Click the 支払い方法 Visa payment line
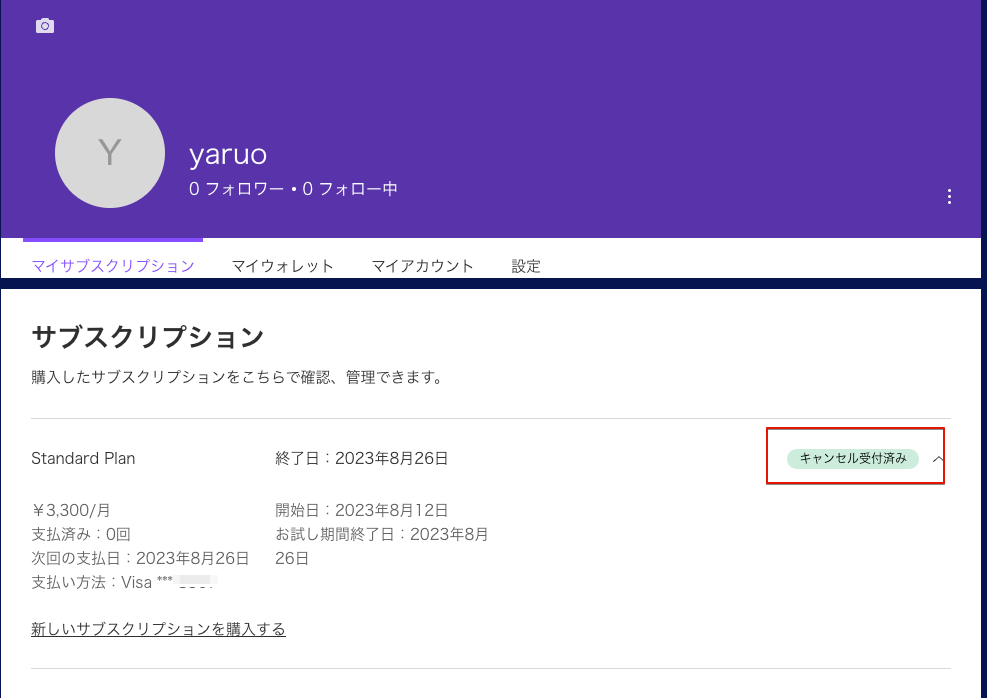The image size is (987, 698). 122,582
